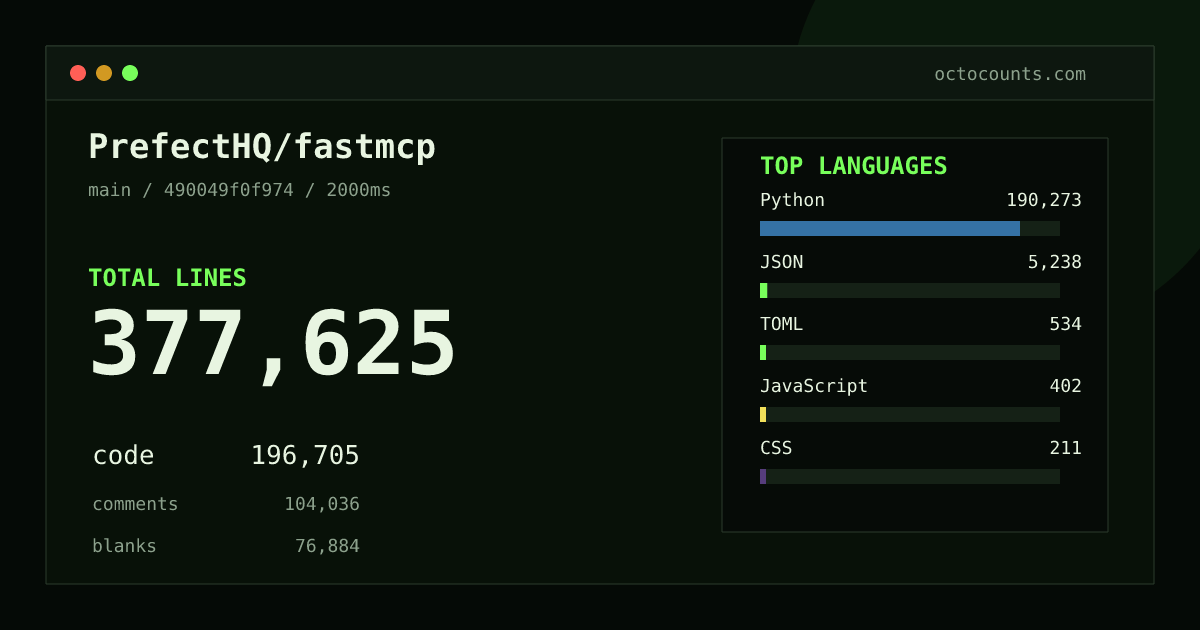The image size is (1200, 630).
Task: Click the 'blanks' row label
Action: click(124, 546)
